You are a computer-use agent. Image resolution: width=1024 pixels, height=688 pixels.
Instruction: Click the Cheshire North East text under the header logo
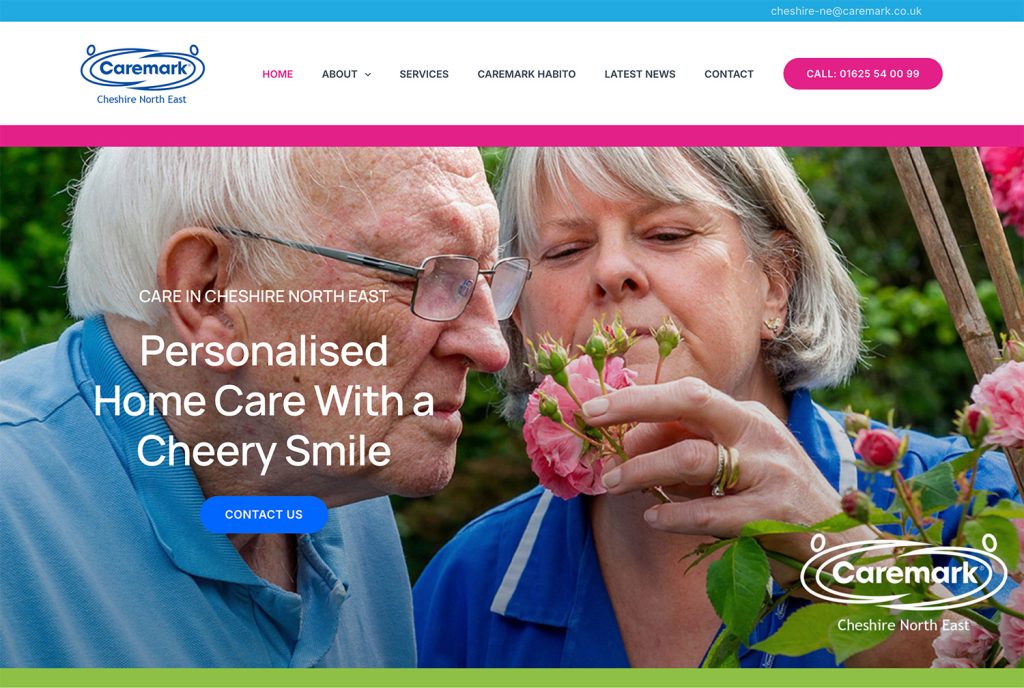pos(142,99)
